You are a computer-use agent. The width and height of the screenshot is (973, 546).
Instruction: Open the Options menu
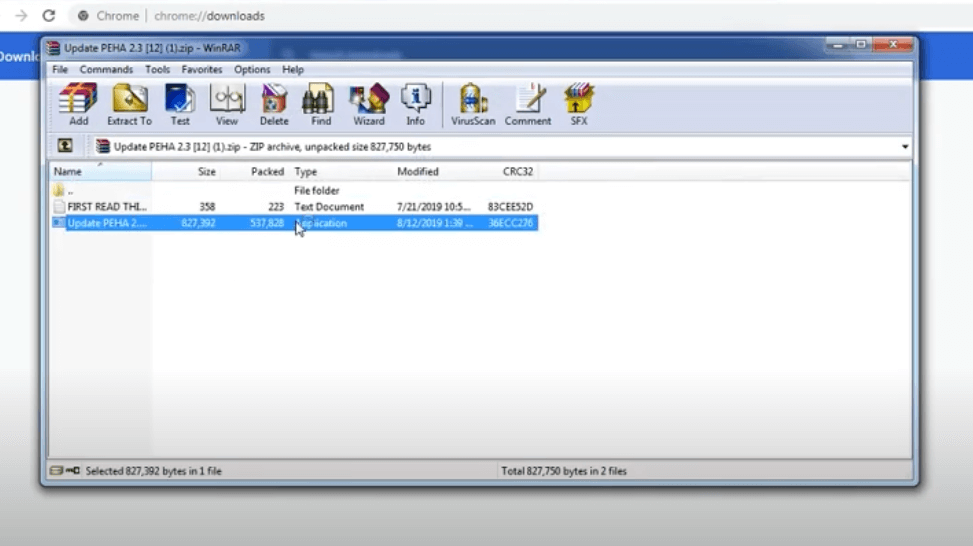click(x=252, y=69)
